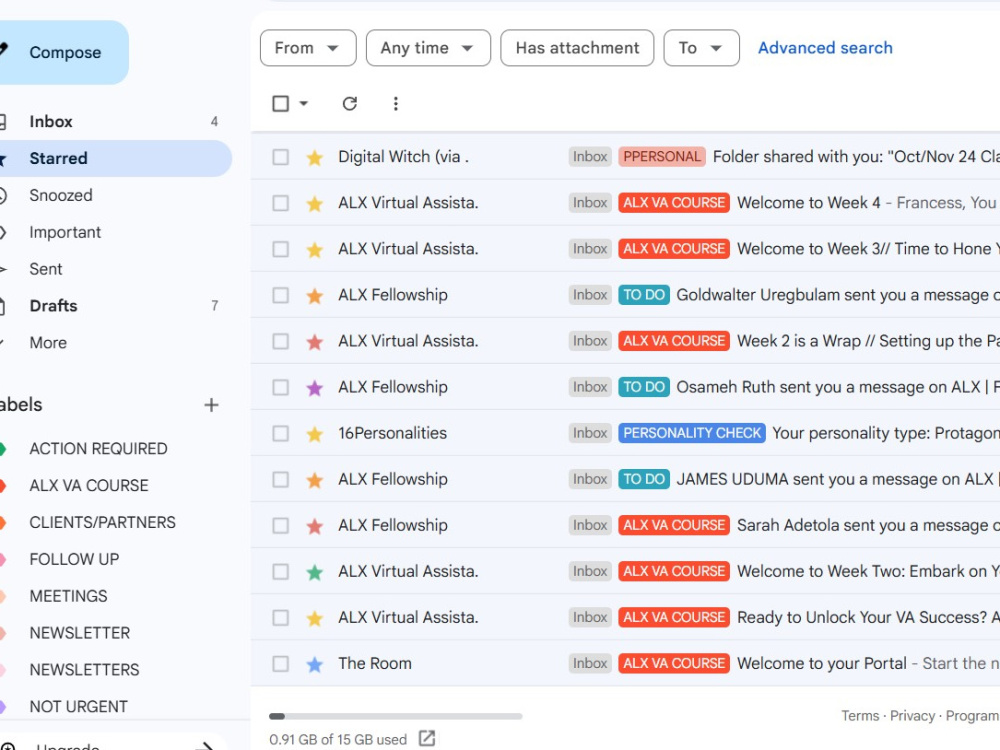Image resolution: width=1000 pixels, height=750 pixels.
Task: Toggle the star on 16Personalities email
Action: pos(314,433)
